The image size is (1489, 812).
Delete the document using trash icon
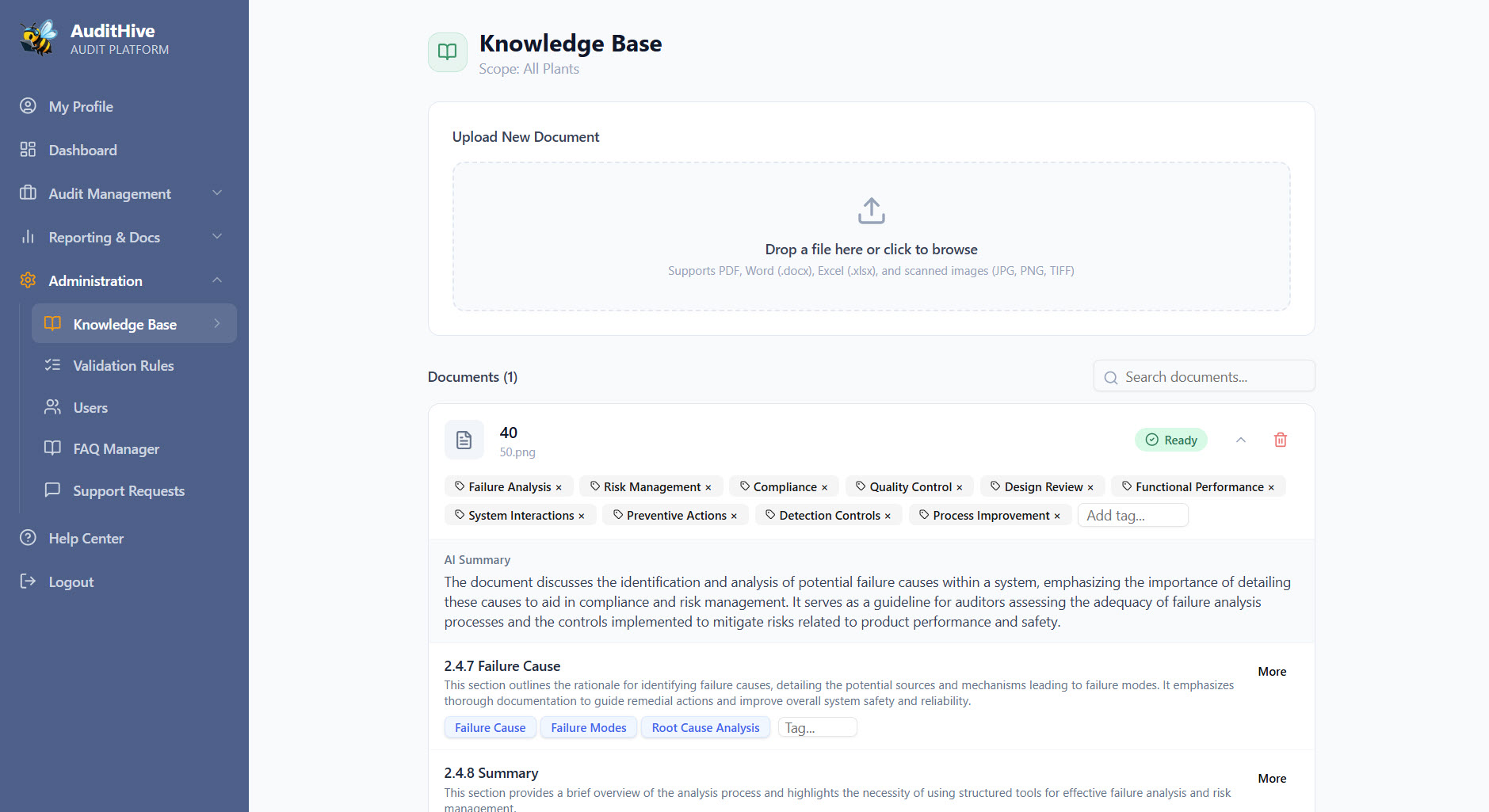[1280, 440]
